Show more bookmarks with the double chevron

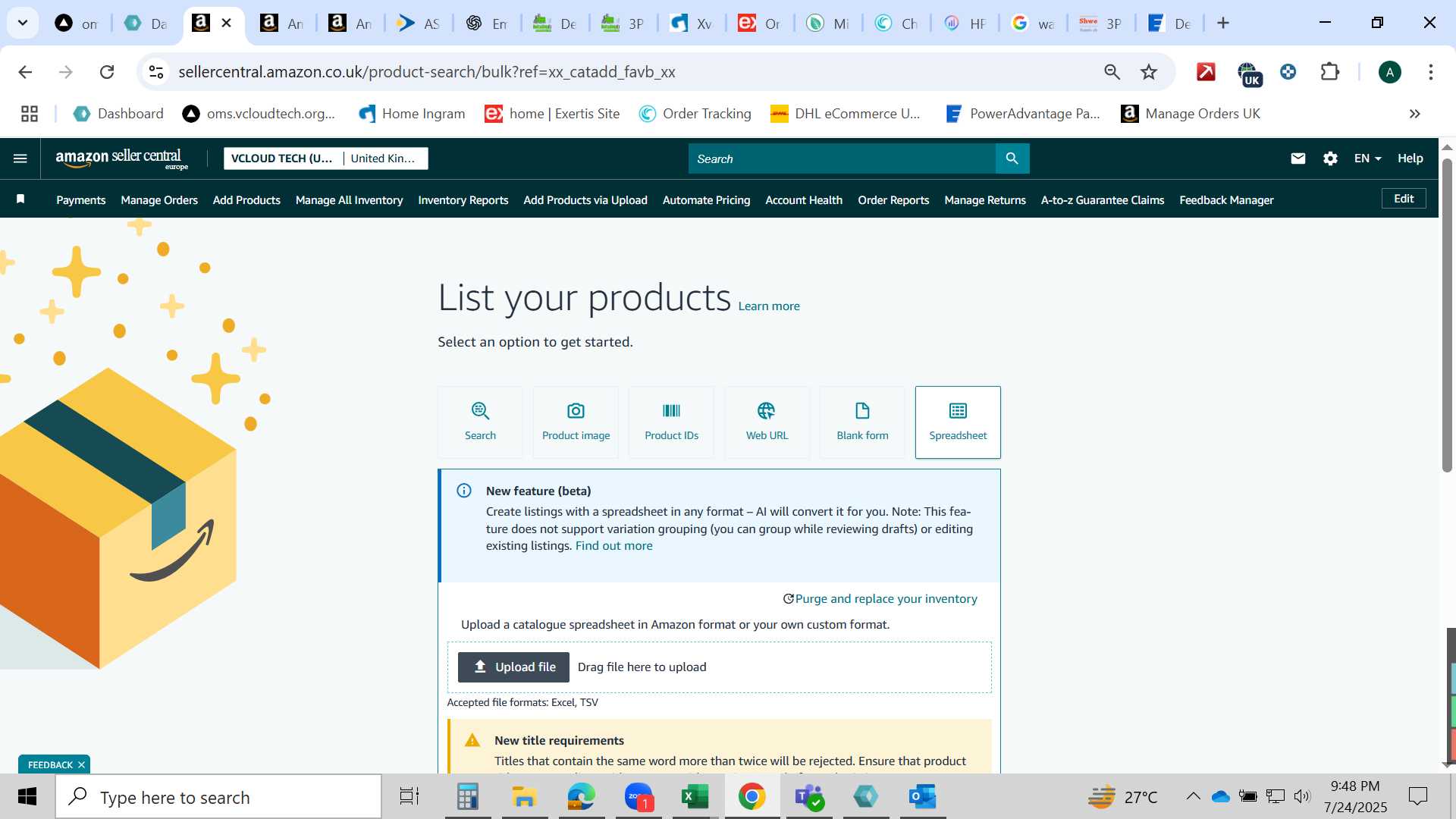(1414, 114)
